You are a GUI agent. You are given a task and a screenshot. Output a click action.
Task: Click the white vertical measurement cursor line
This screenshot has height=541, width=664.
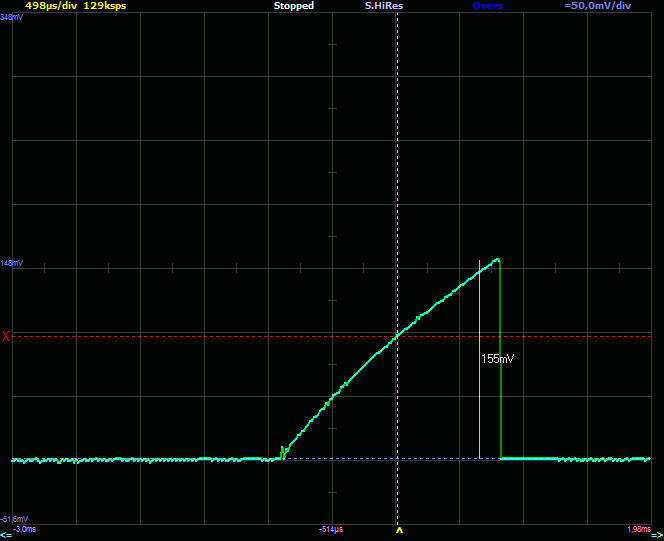point(480,400)
